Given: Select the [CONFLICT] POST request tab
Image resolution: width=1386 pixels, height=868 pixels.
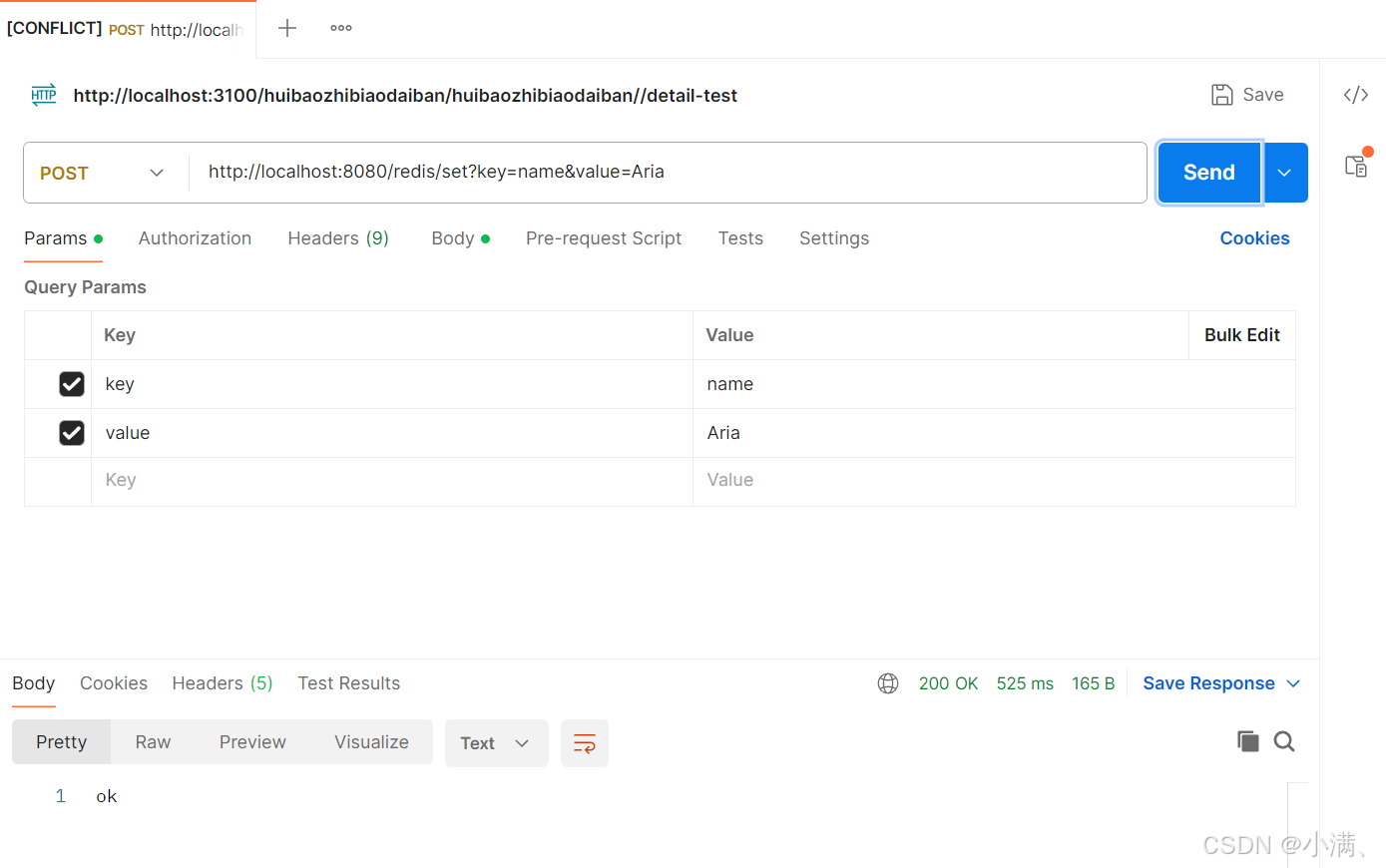Looking at the screenshot, I should coord(126,29).
